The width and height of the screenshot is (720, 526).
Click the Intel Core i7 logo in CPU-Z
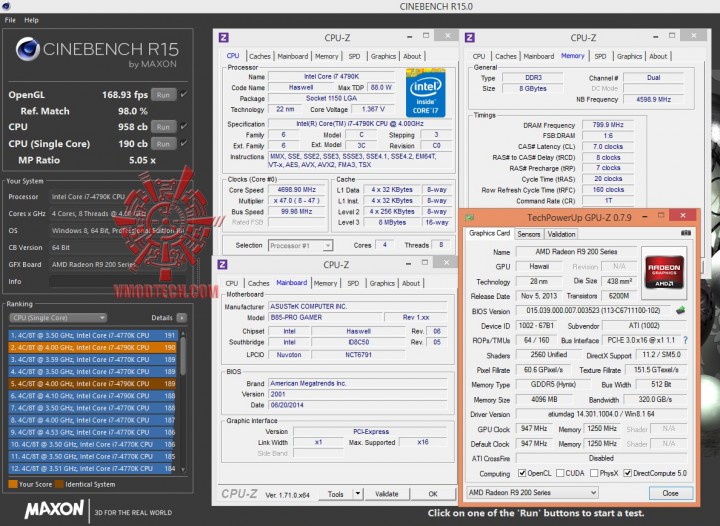click(x=426, y=93)
